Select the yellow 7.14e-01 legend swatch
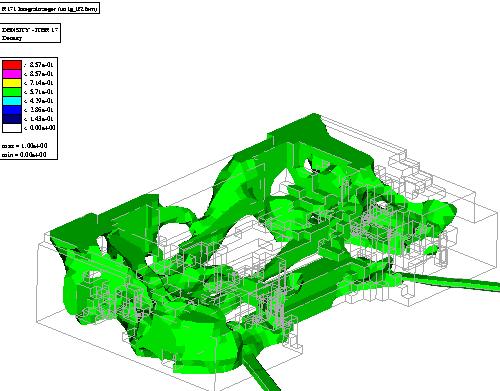 click(x=12, y=83)
